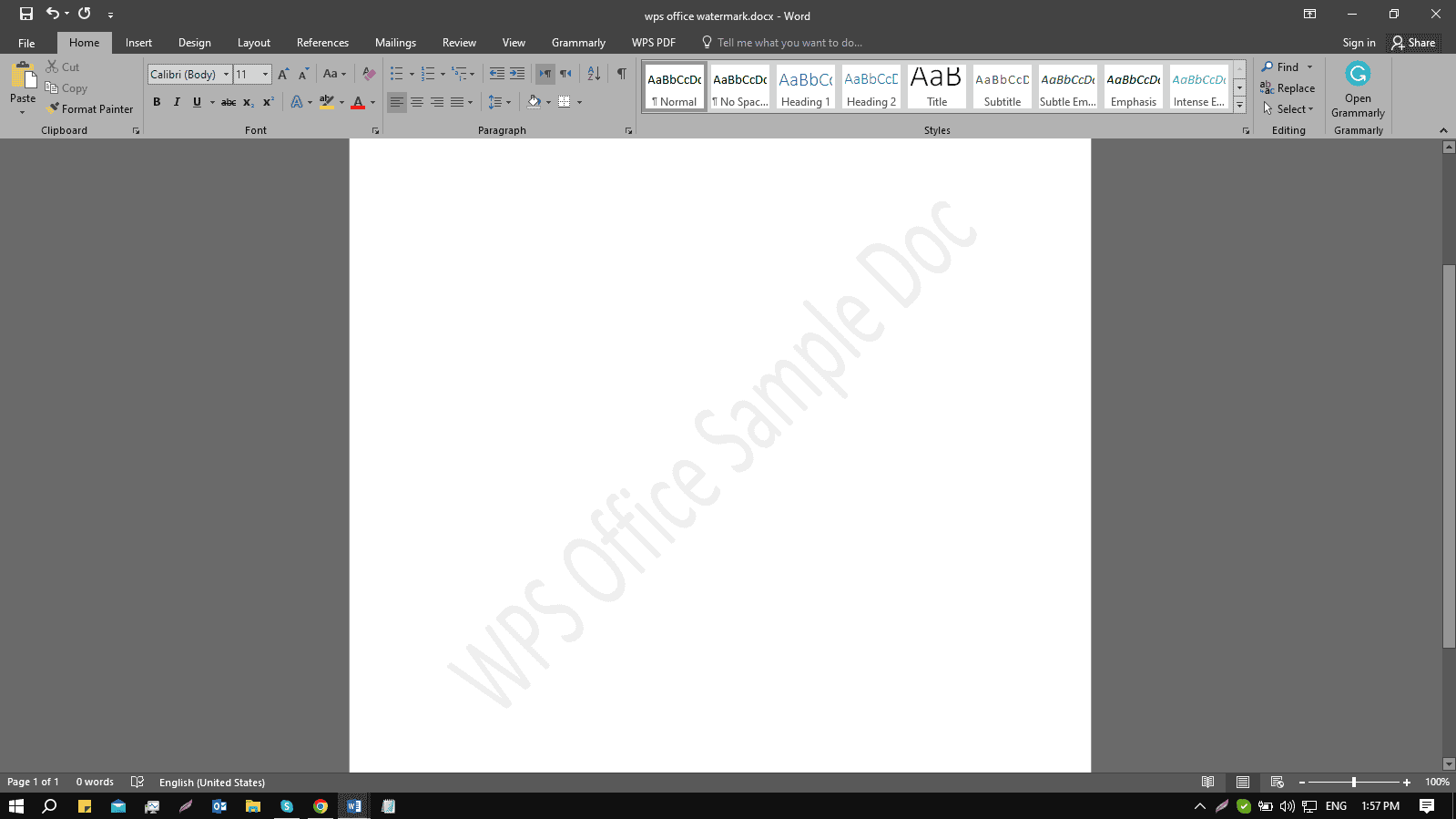Viewport: 1456px width, 819px height.
Task: Collapse the ribbon
Action: (1443, 131)
